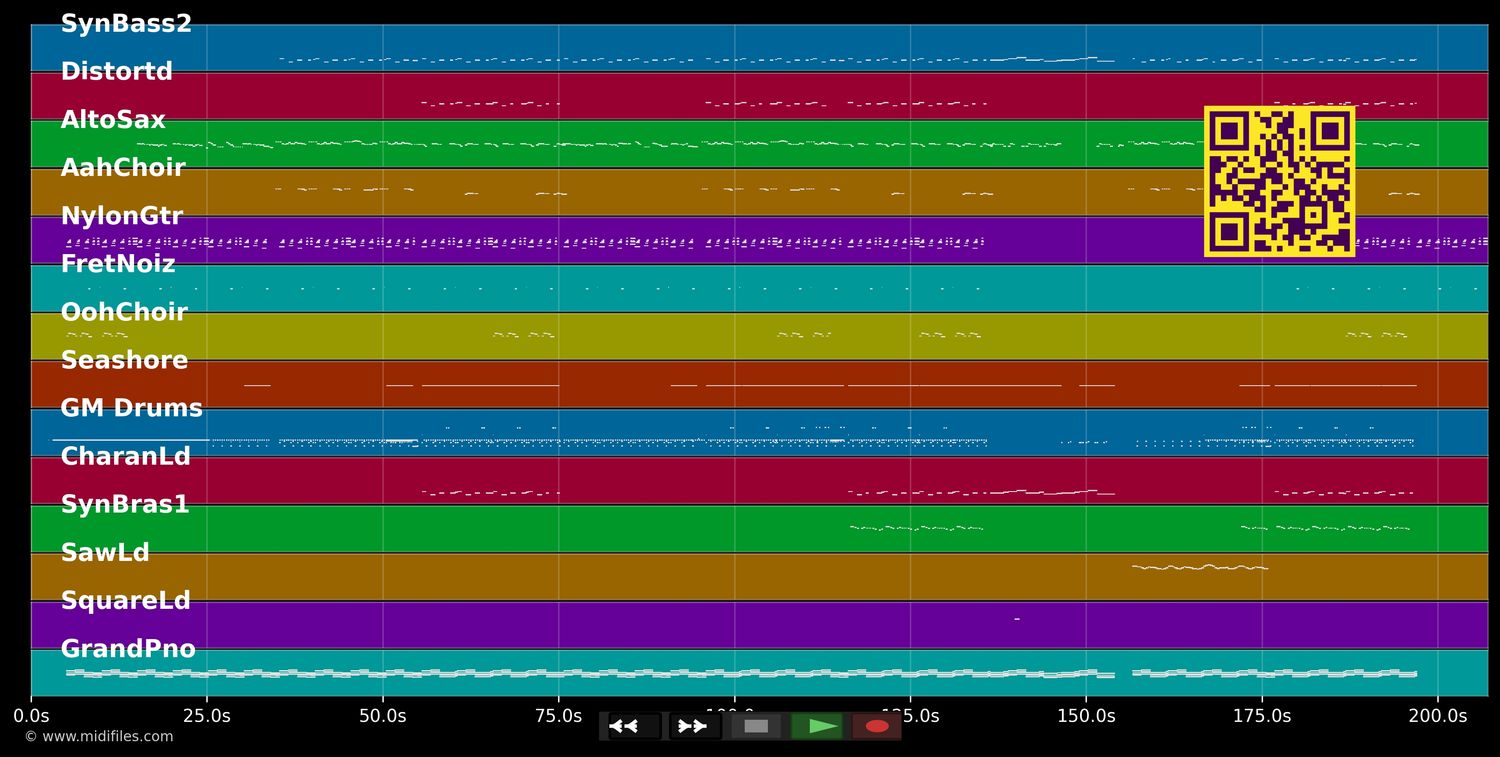Select the AahChoir track label
Screen dimensions: 1500x757
123,168
